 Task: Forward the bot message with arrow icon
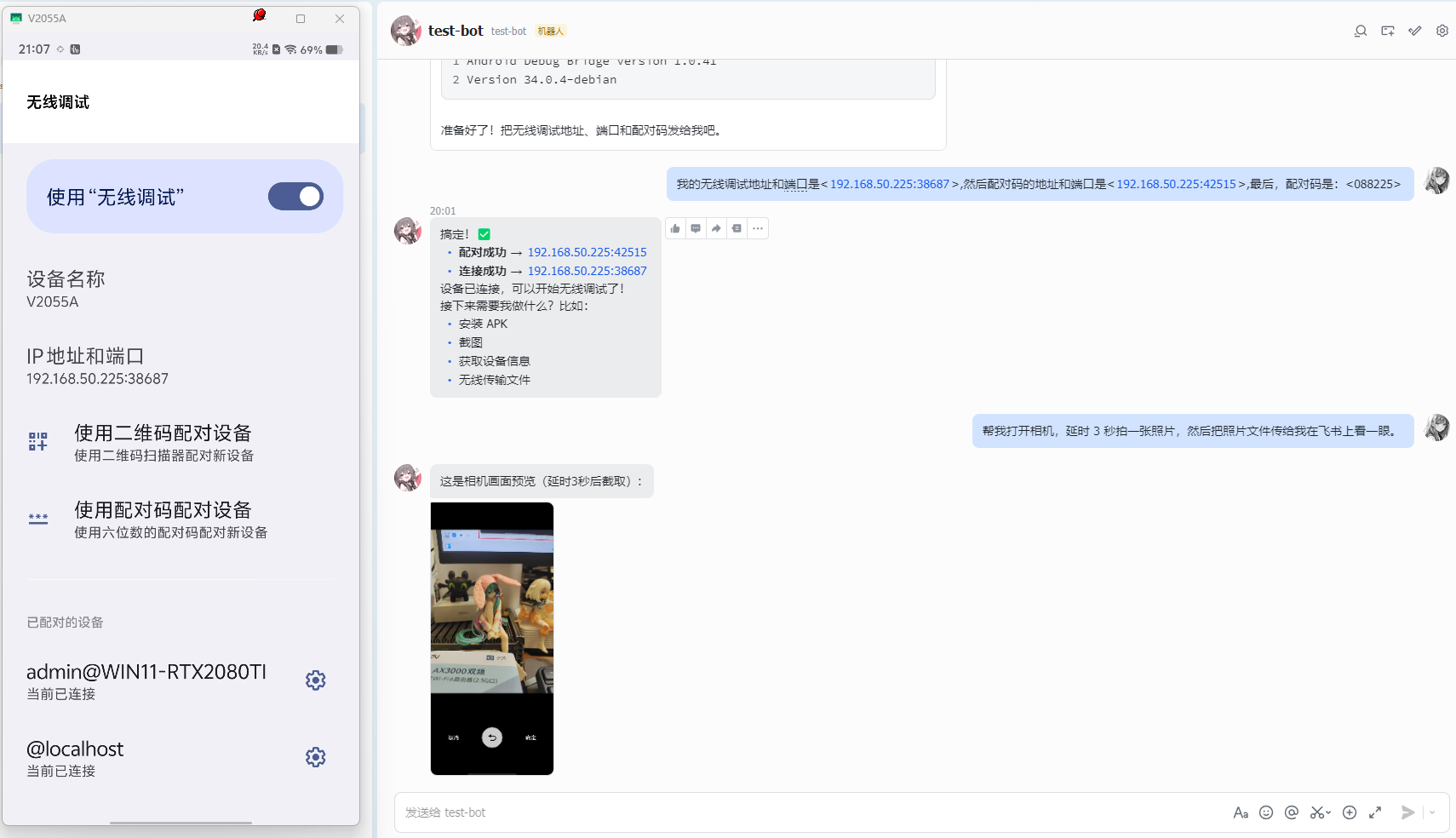(x=716, y=228)
